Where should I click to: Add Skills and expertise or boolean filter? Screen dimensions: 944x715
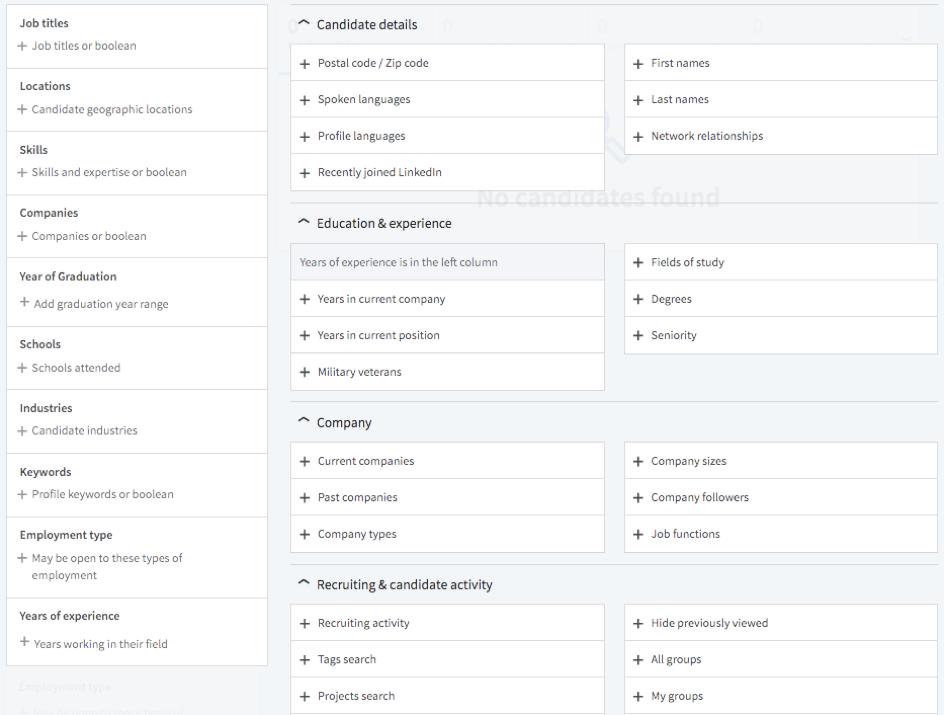(x=102, y=172)
